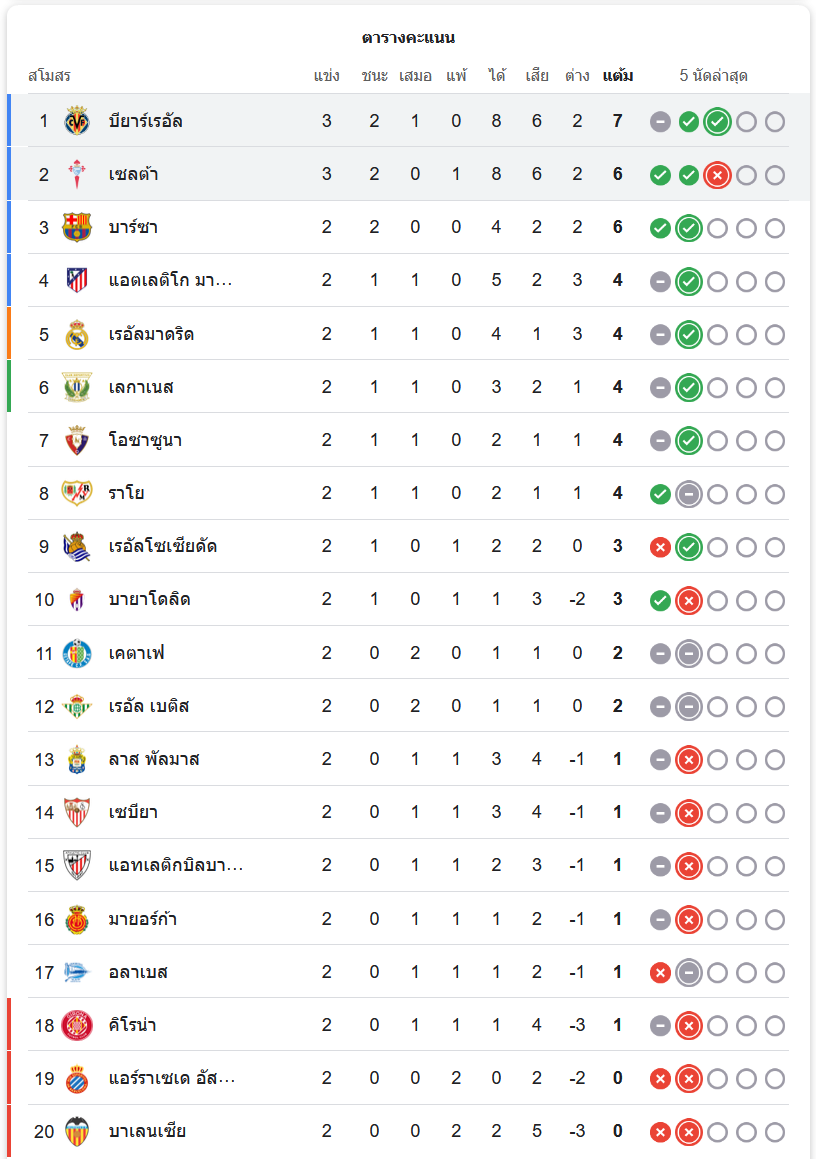Screen dimensions: 816x1159
Task: Click the Celta Vigo club crest
Action: 77,174
